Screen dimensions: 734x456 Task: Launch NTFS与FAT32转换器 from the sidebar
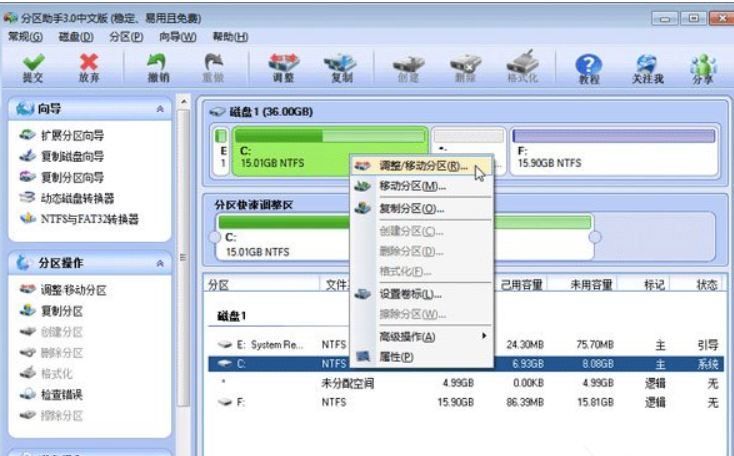coord(79,219)
